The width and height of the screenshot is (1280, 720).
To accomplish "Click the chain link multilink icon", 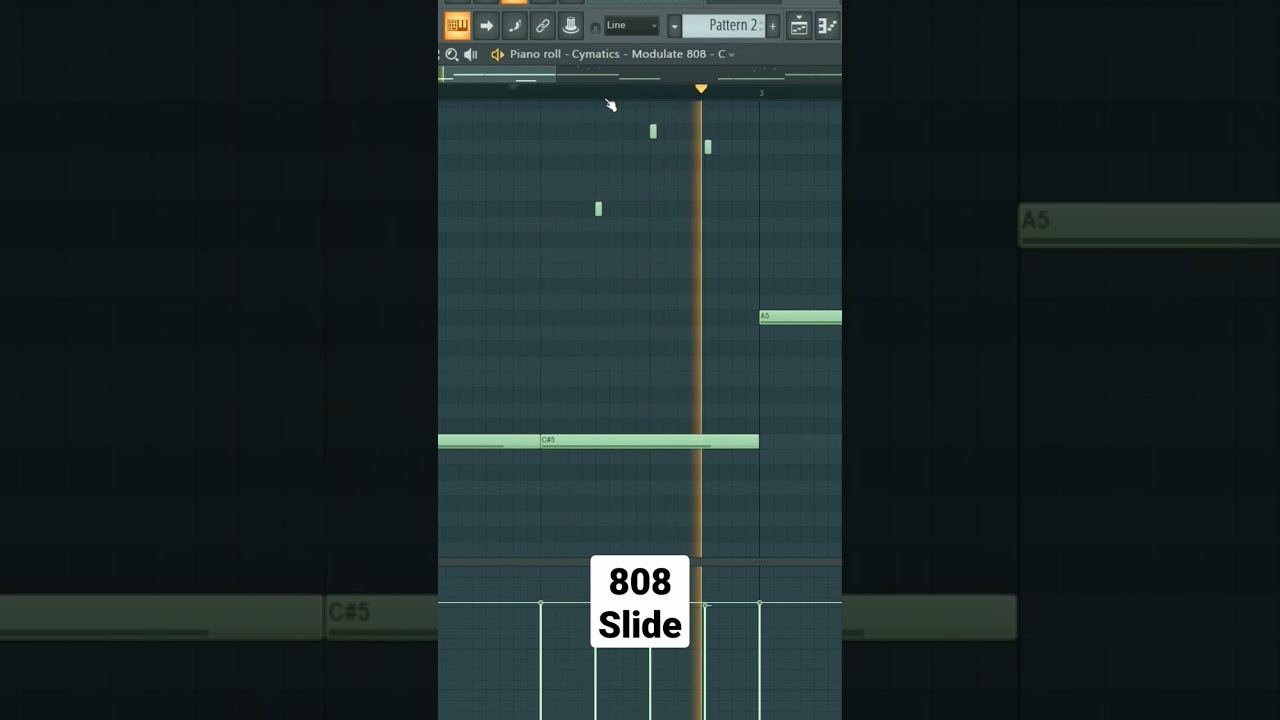I will click(x=542, y=25).
